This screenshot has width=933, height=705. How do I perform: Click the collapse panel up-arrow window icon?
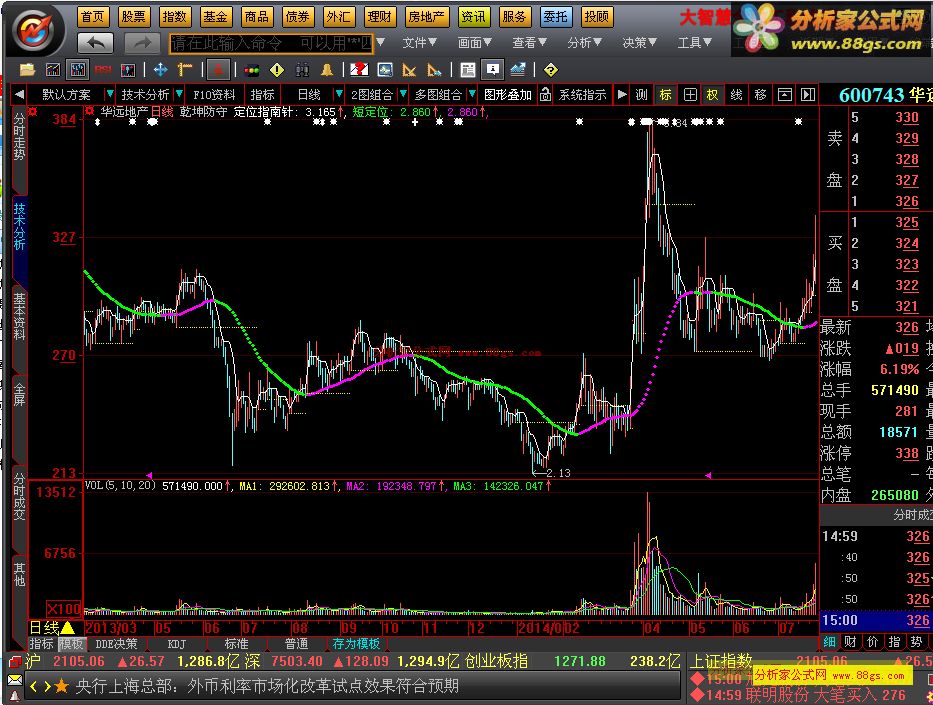(x=785, y=95)
